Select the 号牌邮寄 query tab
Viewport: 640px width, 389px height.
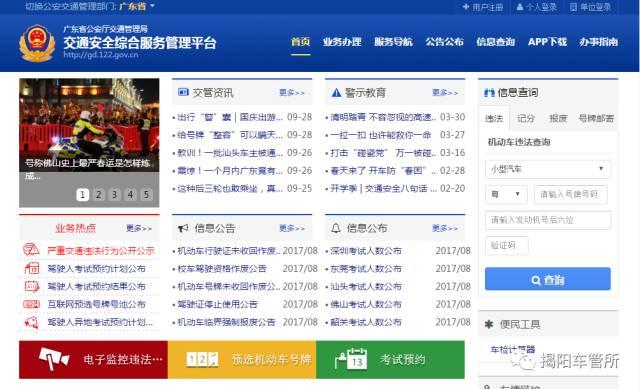596,118
